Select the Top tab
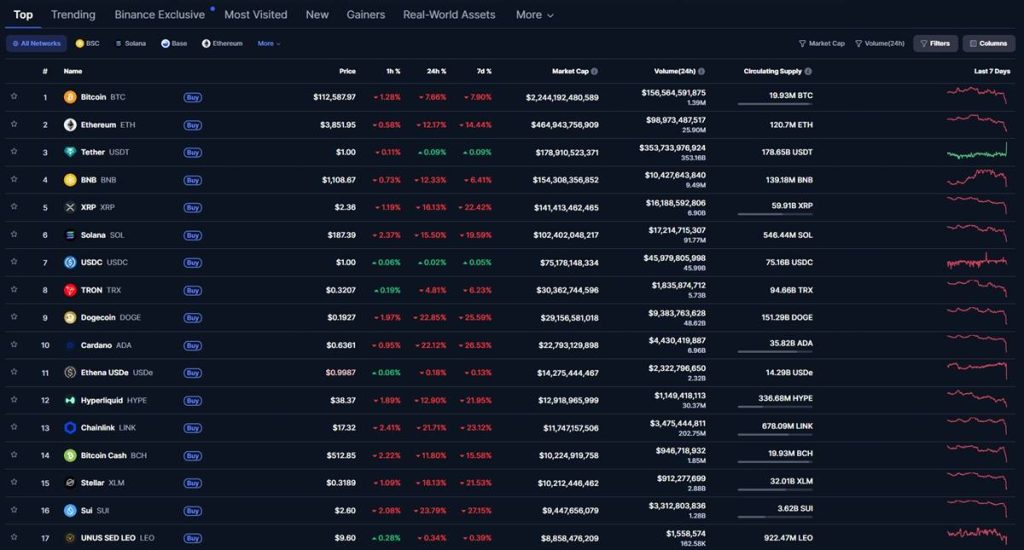The image size is (1024, 550). [x=23, y=14]
